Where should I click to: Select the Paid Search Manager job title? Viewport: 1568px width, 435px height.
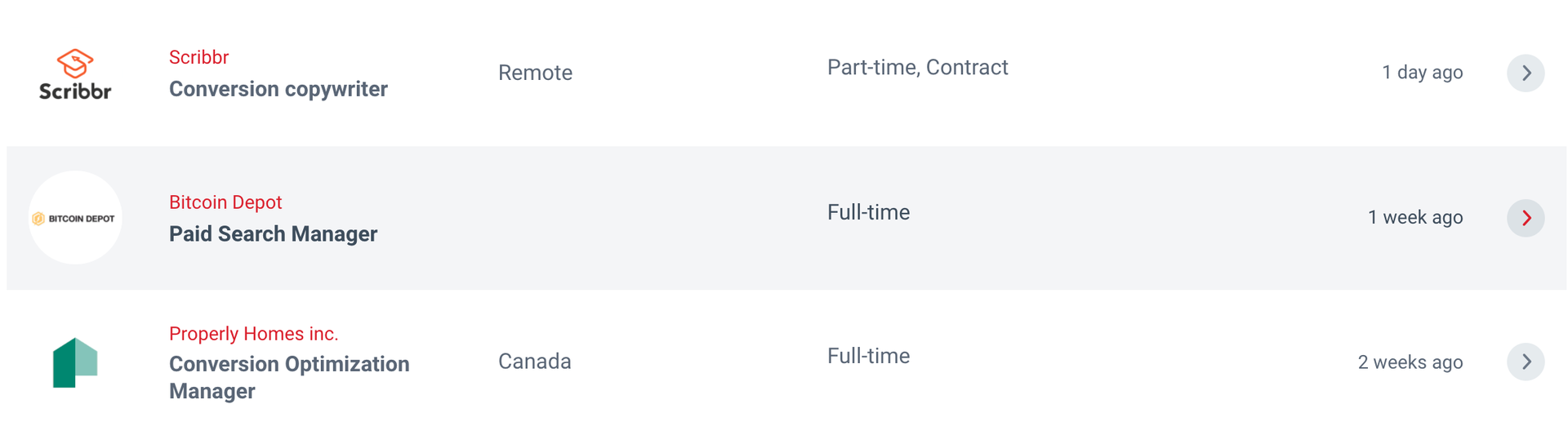coord(273,234)
